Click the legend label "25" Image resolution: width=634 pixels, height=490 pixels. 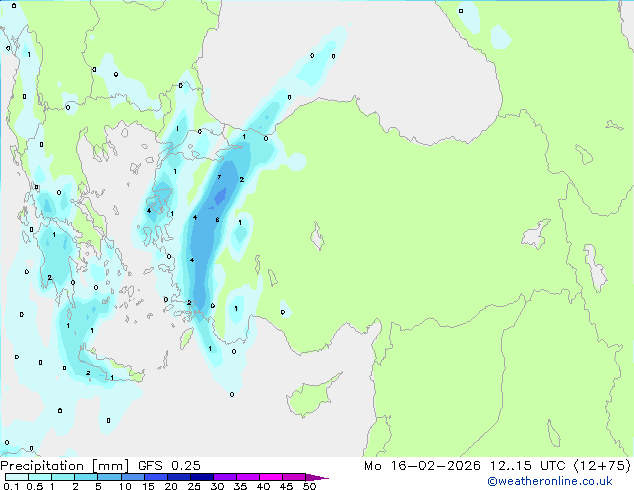[194, 486]
